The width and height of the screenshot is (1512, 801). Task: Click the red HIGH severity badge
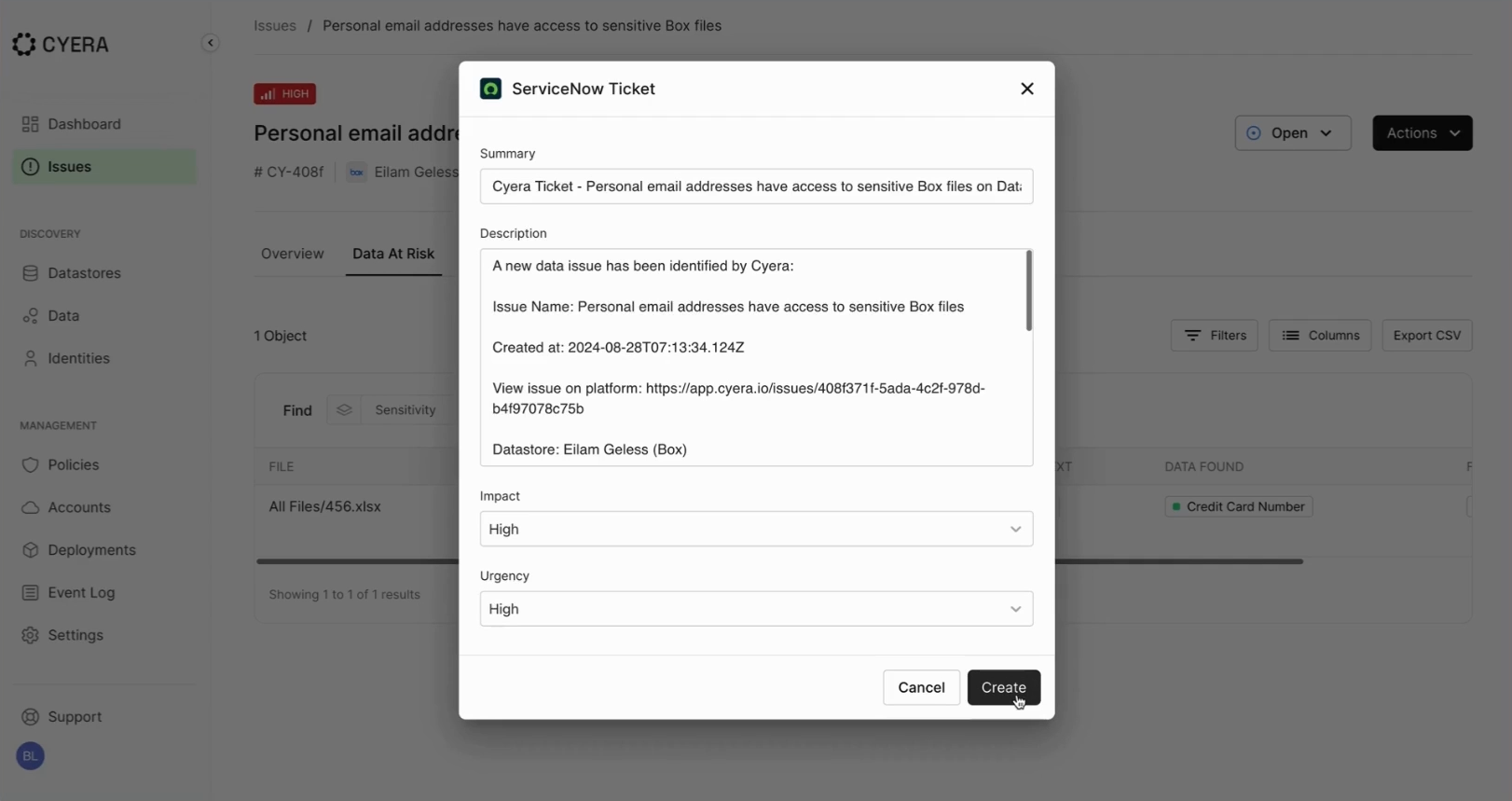(285, 94)
